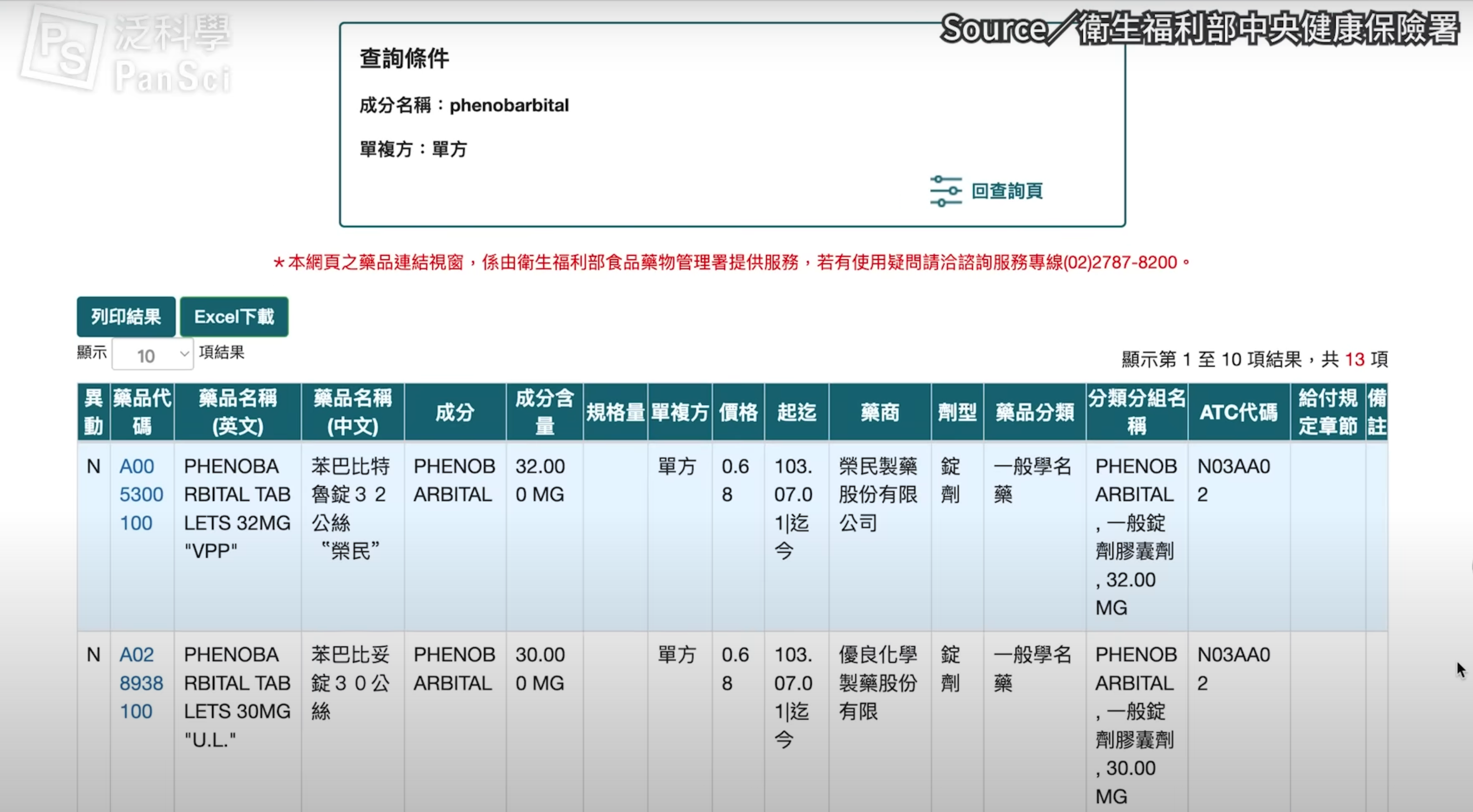Open drug code A005300100 link
The image size is (1473, 812).
coord(141,494)
